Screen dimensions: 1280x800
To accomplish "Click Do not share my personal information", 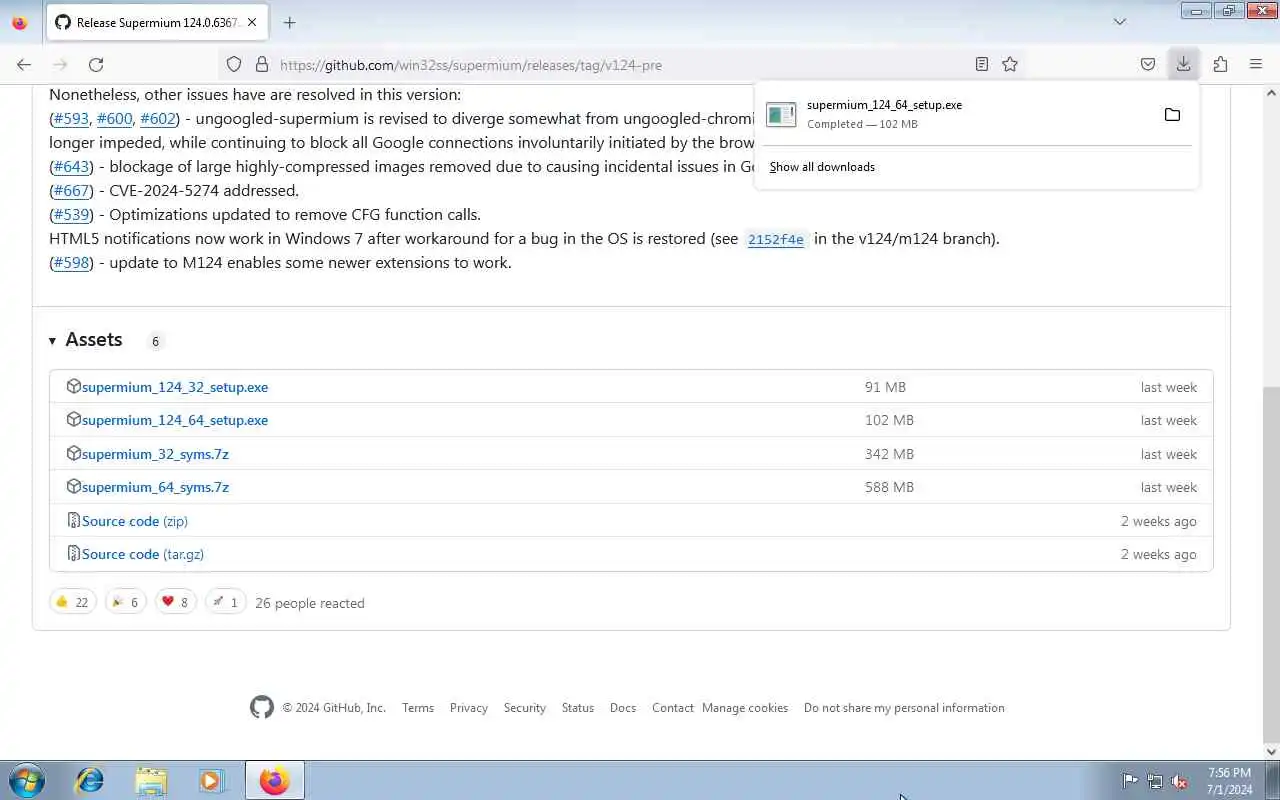I will [904, 707].
